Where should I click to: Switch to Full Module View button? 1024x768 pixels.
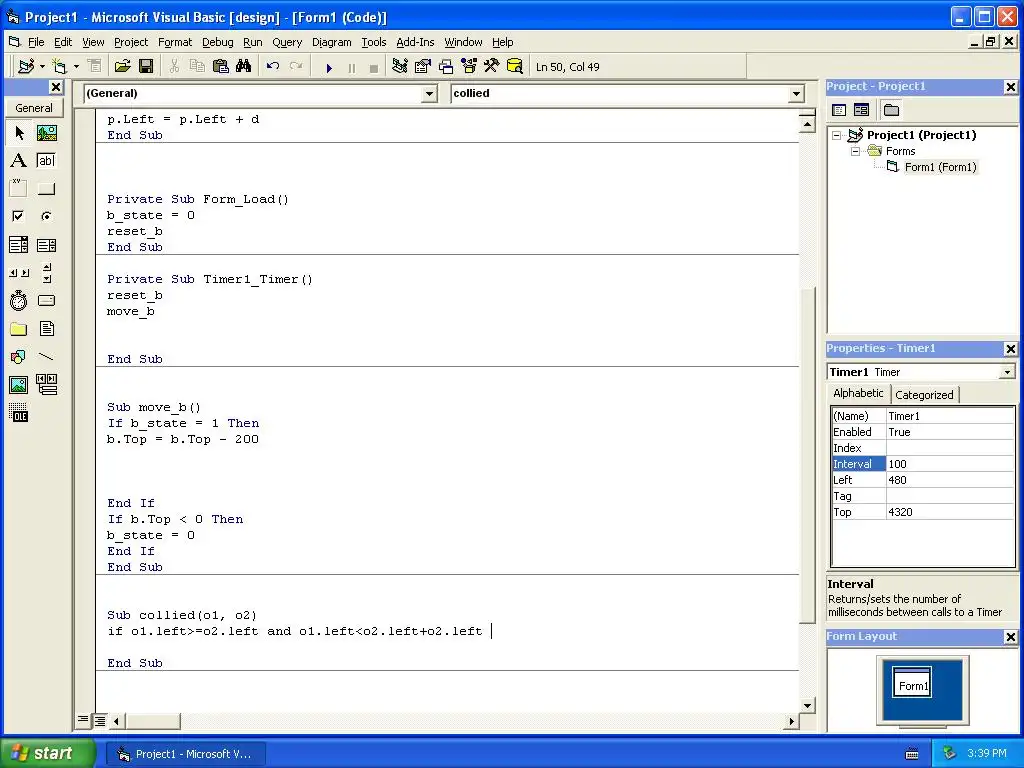[99, 720]
